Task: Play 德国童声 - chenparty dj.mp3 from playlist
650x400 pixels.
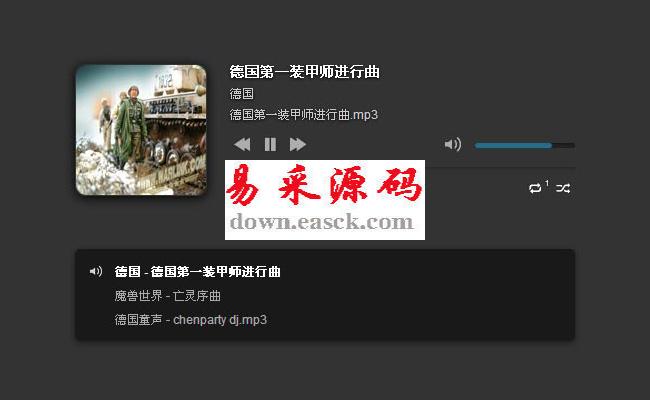Action: coord(191,320)
